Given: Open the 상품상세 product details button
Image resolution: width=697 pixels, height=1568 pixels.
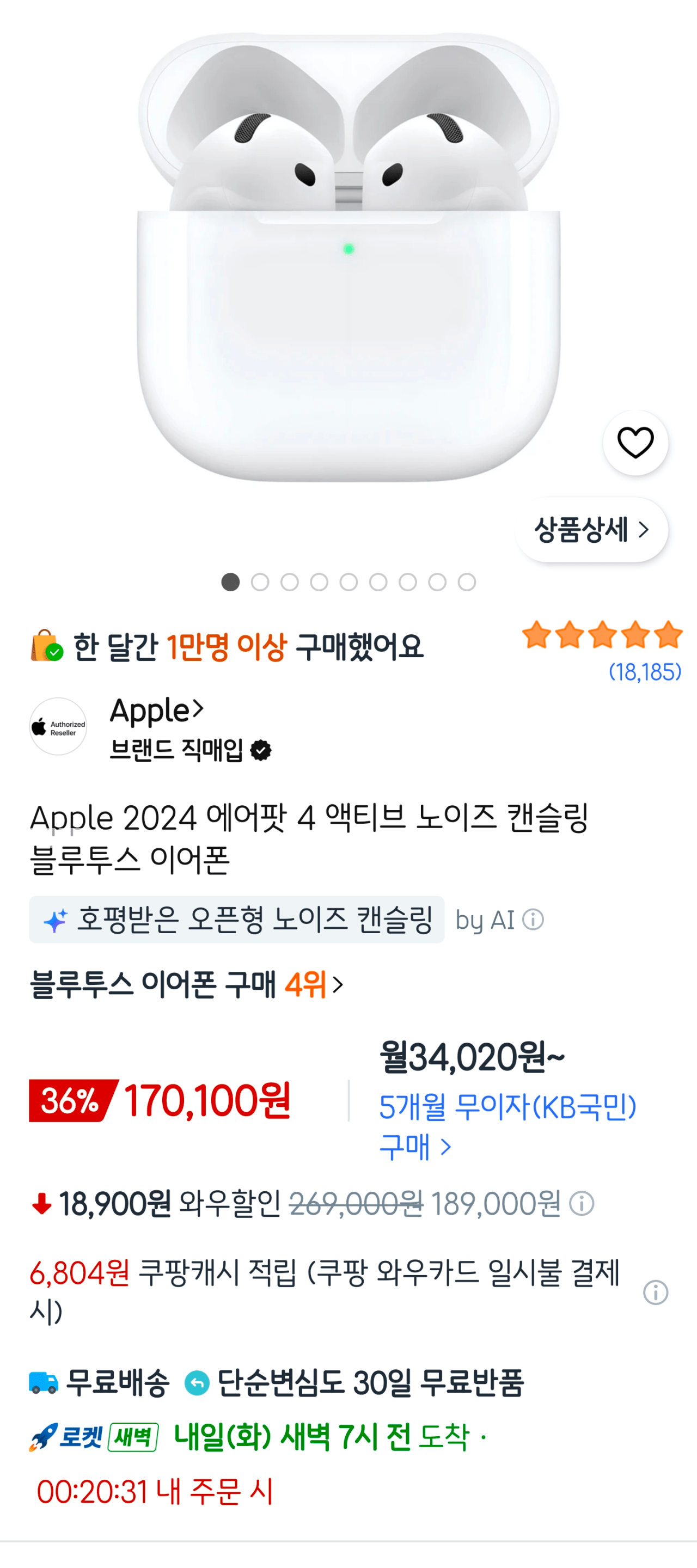Looking at the screenshot, I should (x=592, y=530).
